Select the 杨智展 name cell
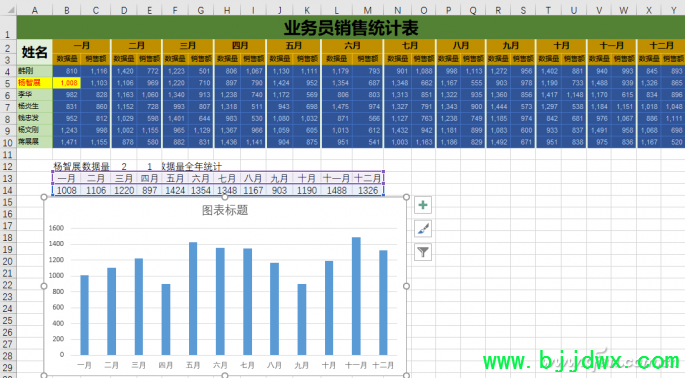The image size is (685, 378). [35, 83]
